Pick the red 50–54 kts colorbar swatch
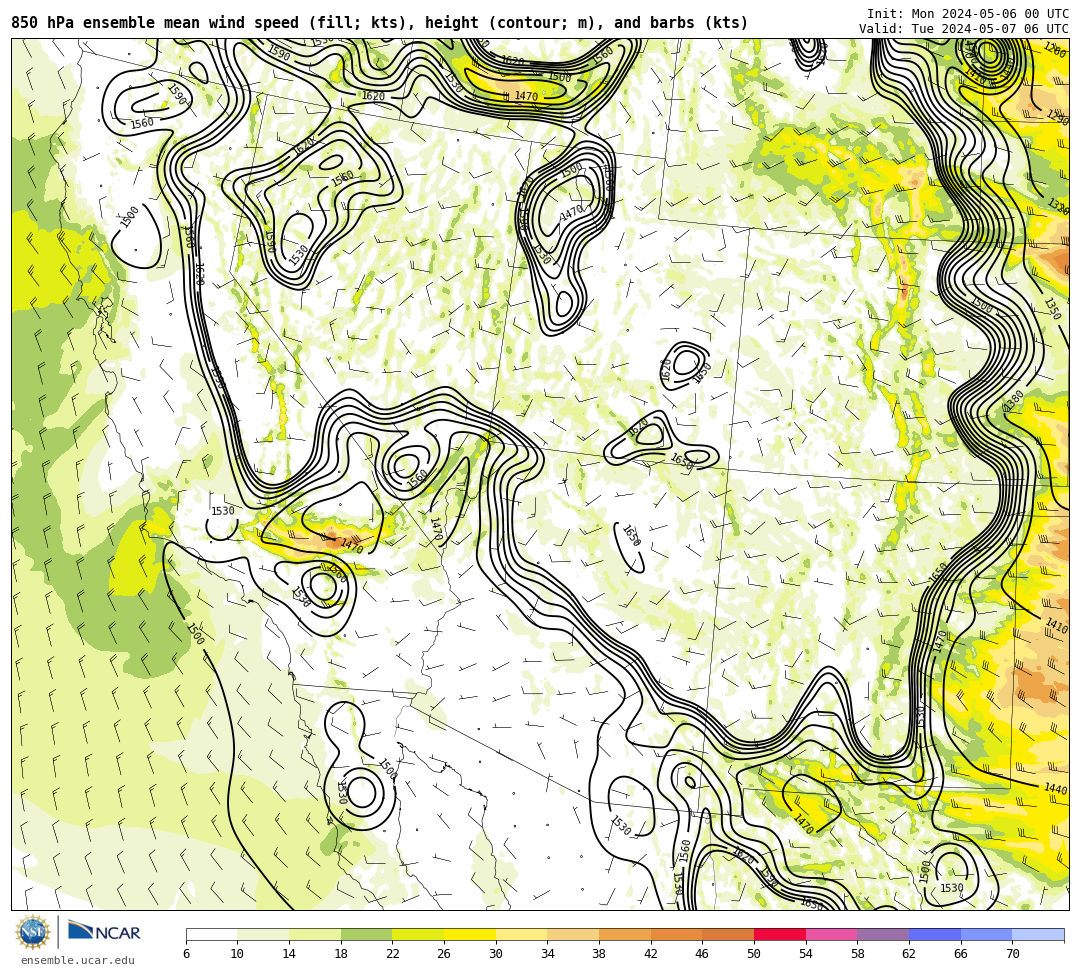1080x973 pixels. click(780, 934)
